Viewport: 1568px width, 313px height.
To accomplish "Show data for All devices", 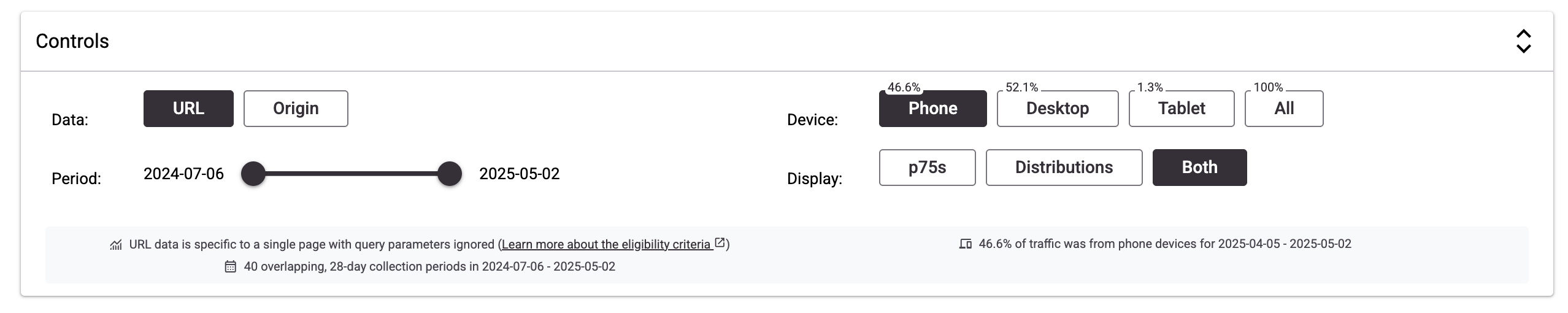I will pyautogui.click(x=1283, y=109).
